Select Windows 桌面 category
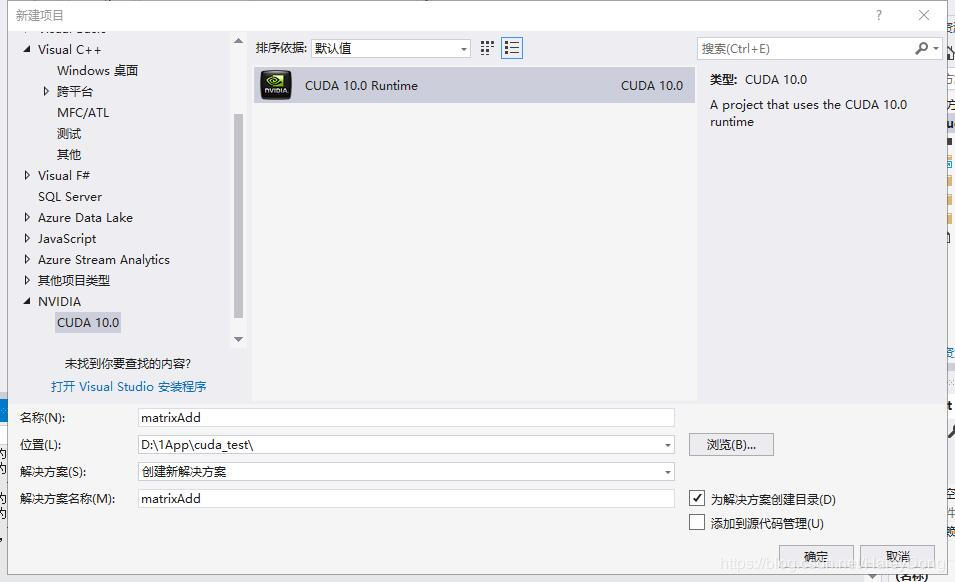Screen dimensions: 955x582 (x=97, y=71)
